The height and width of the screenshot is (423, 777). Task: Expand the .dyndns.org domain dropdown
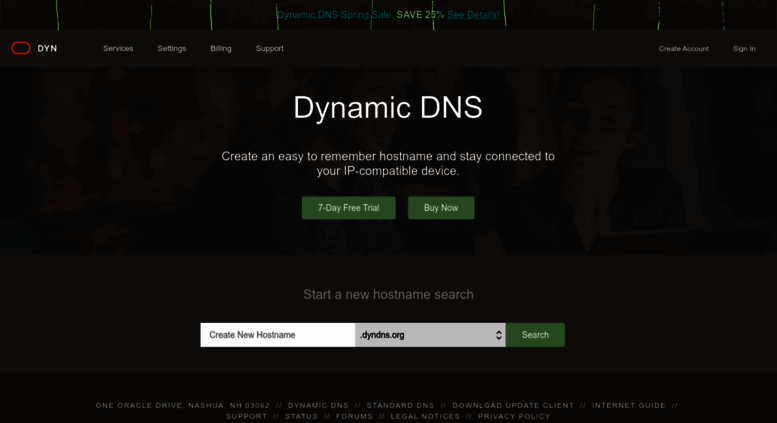tap(430, 335)
